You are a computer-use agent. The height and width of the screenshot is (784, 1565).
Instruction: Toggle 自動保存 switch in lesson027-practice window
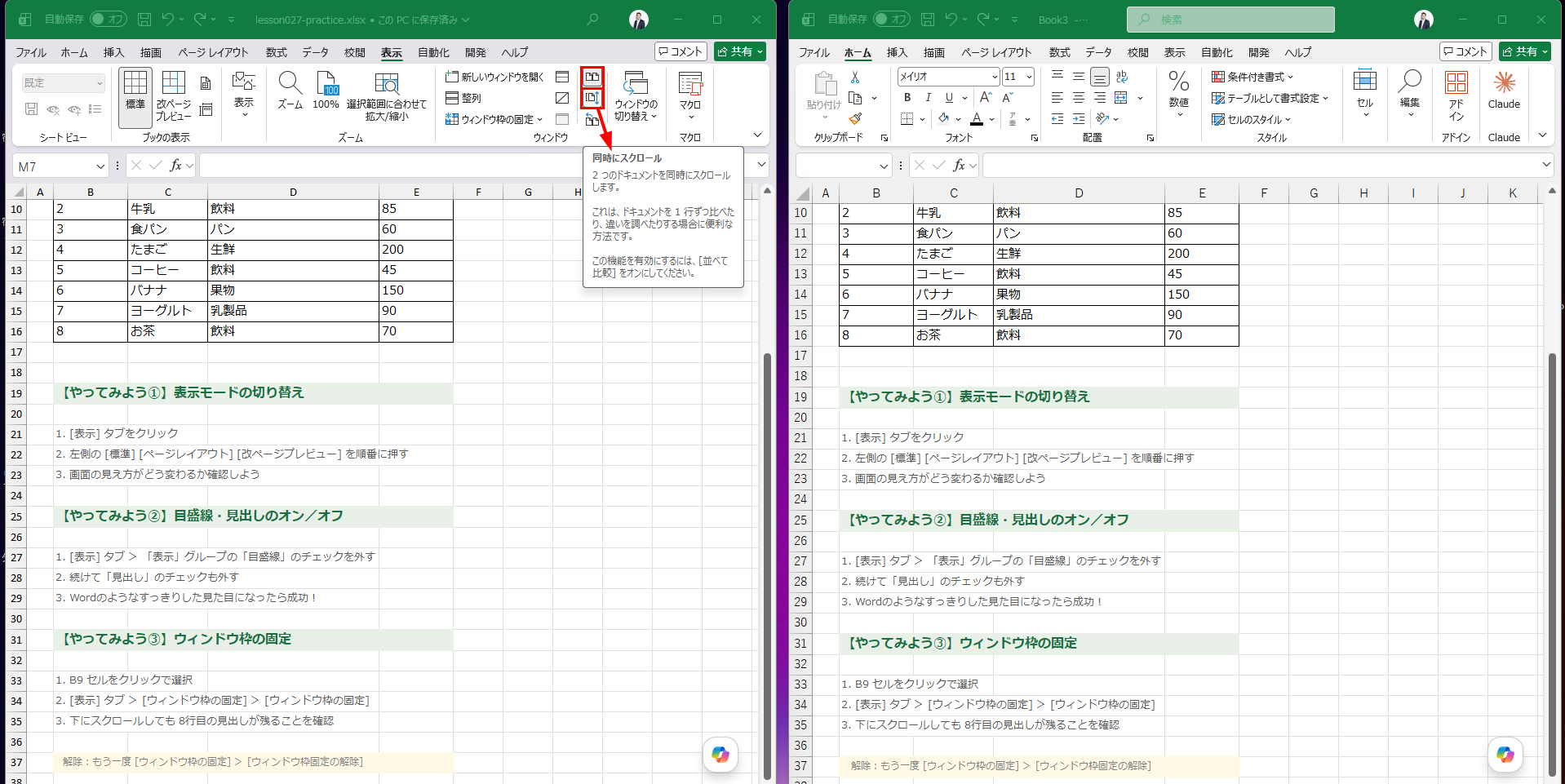coord(109,19)
